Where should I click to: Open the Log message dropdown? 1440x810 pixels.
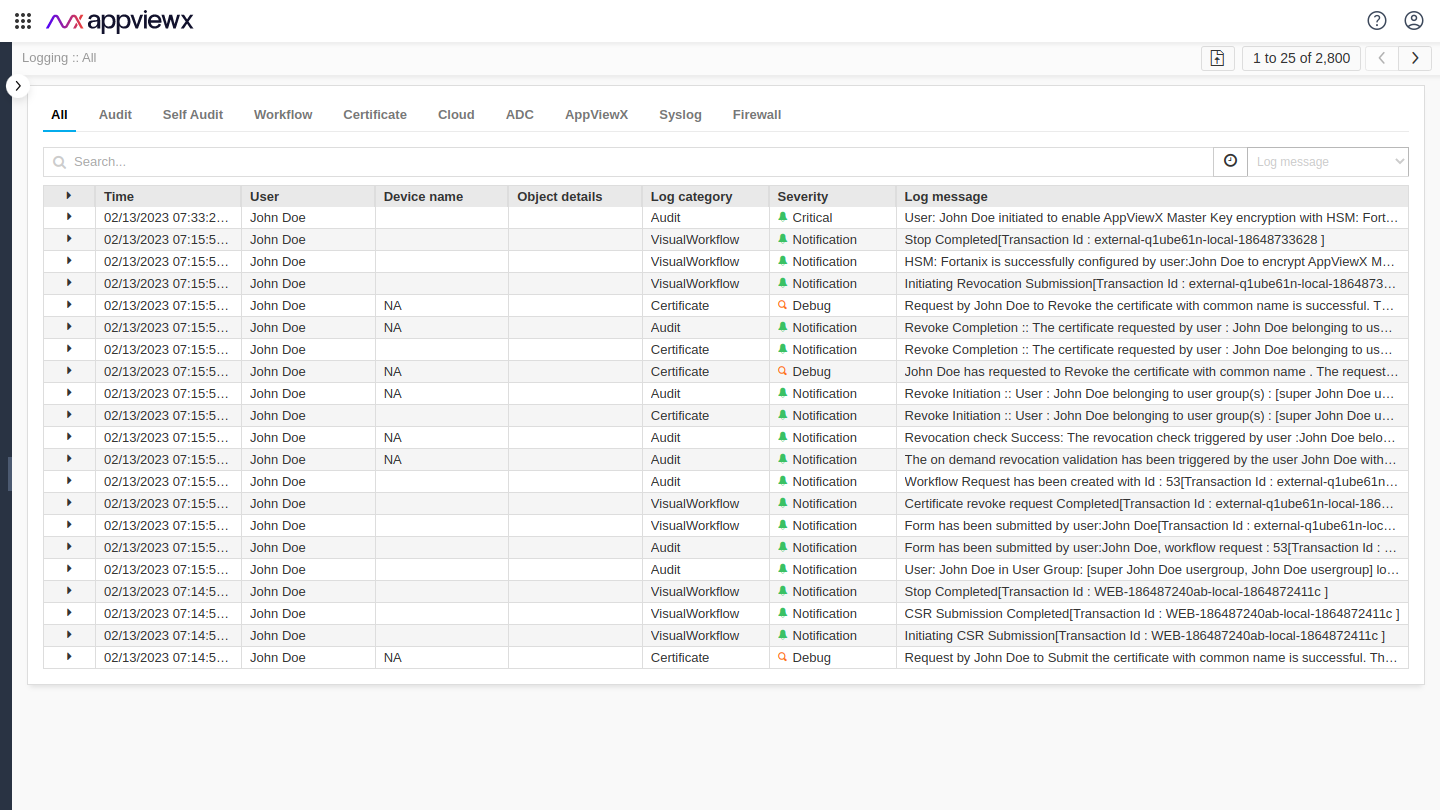click(x=1327, y=161)
